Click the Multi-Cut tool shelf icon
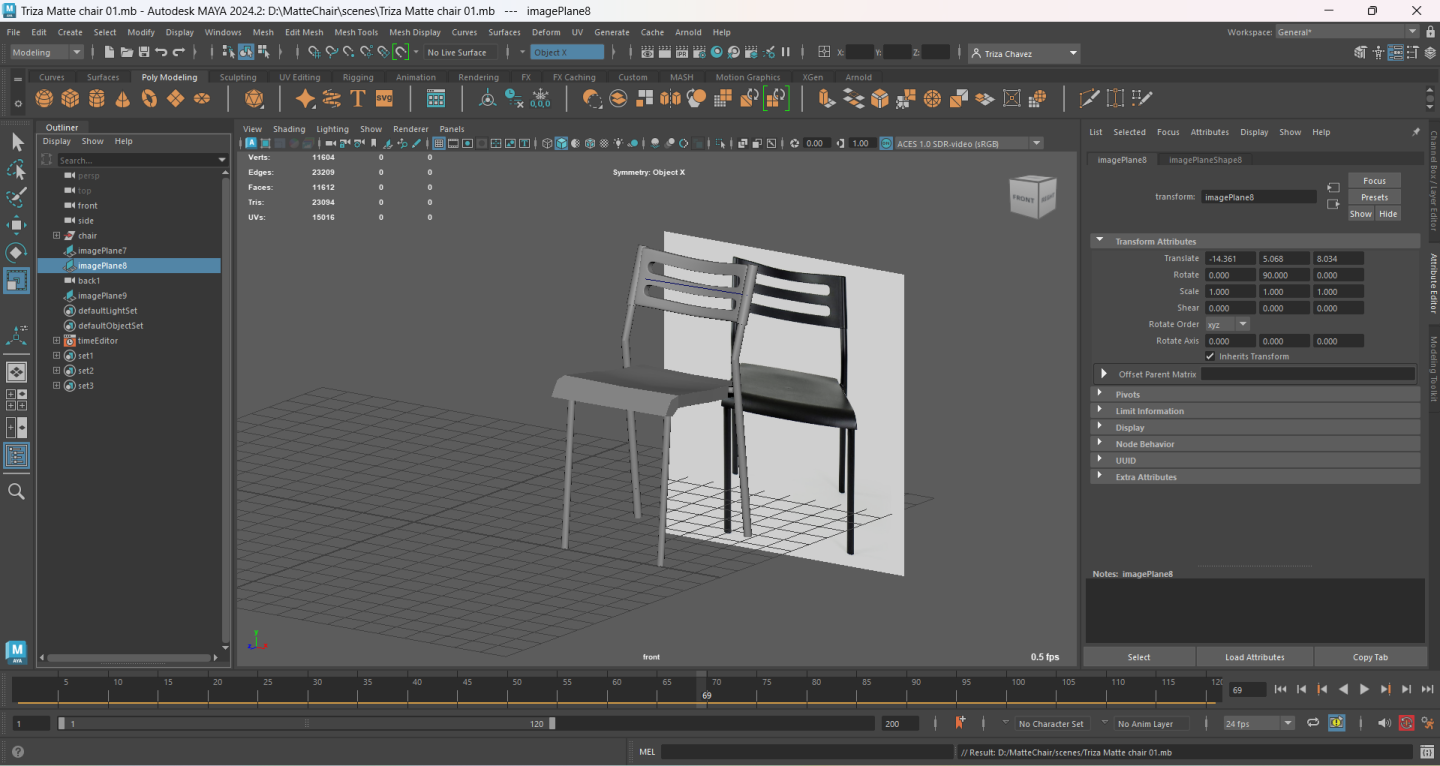 point(1089,98)
